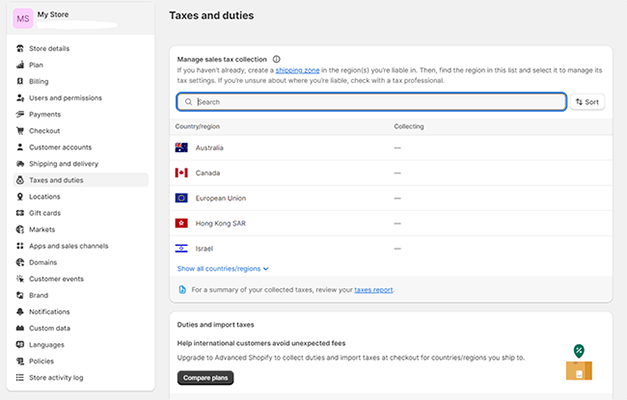Open the Sort options
Viewport: 627px width, 400px height.
coord(587,102)
